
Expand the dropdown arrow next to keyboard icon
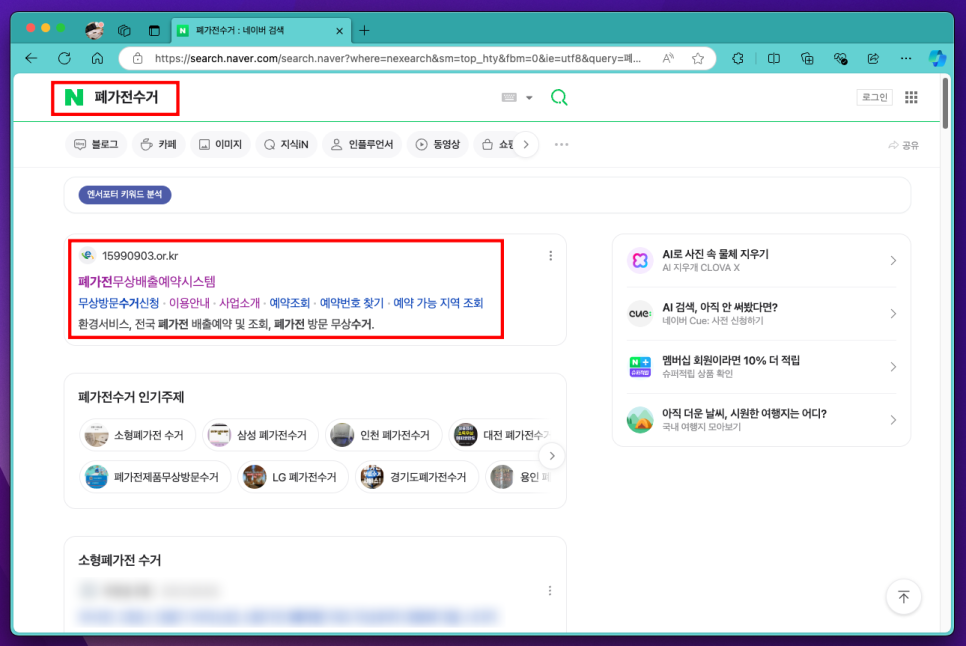[529, 98]
